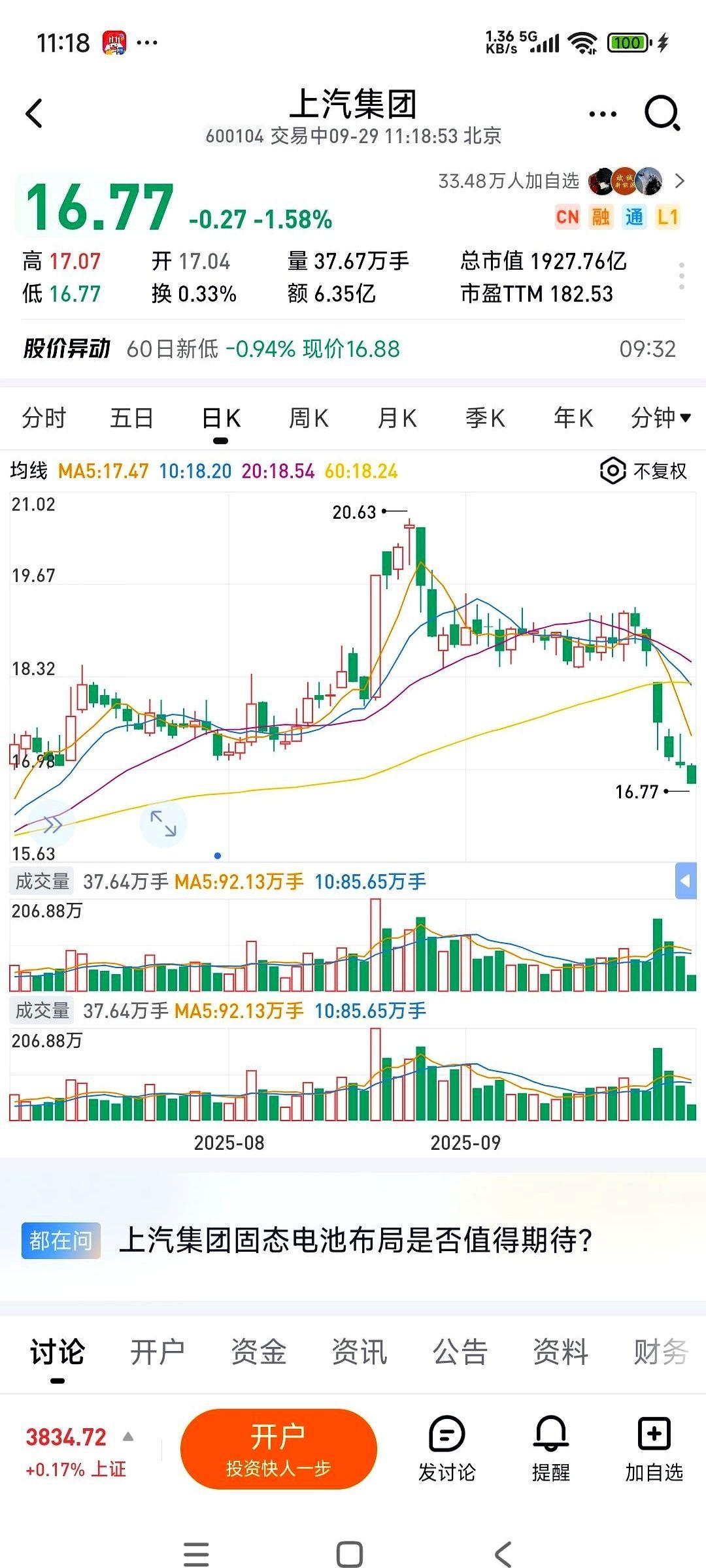
Task: Tap 量 37.67万手 volume value
Action: (348, 261)
